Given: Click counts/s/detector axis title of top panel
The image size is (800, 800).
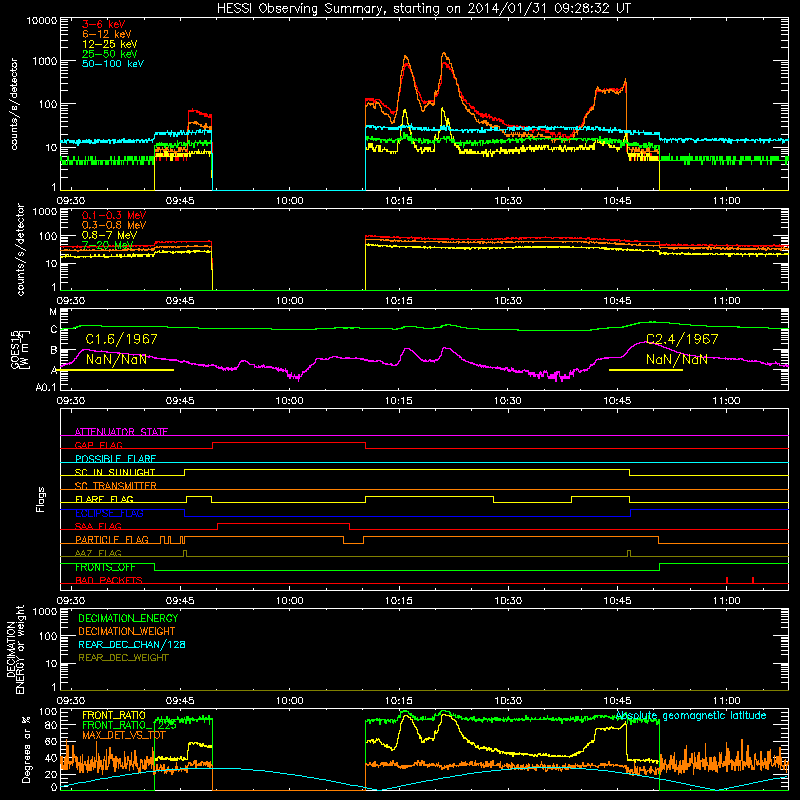Looking at the screenshot, I should [x=13, y=104].
